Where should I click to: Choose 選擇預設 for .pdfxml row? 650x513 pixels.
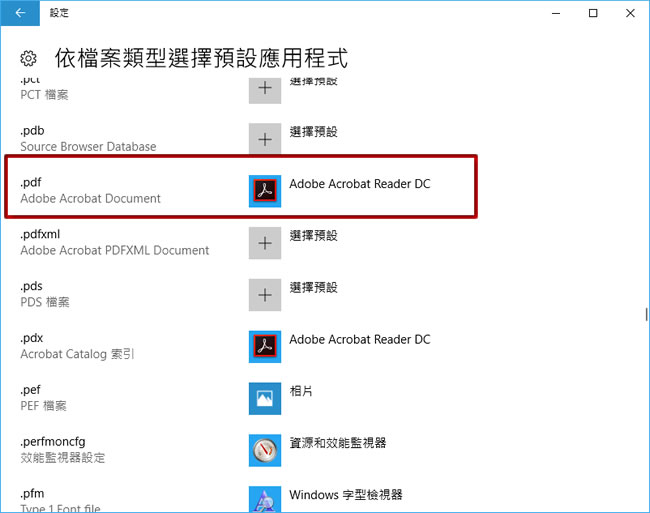pyautogui.click(x=313, y=235)
